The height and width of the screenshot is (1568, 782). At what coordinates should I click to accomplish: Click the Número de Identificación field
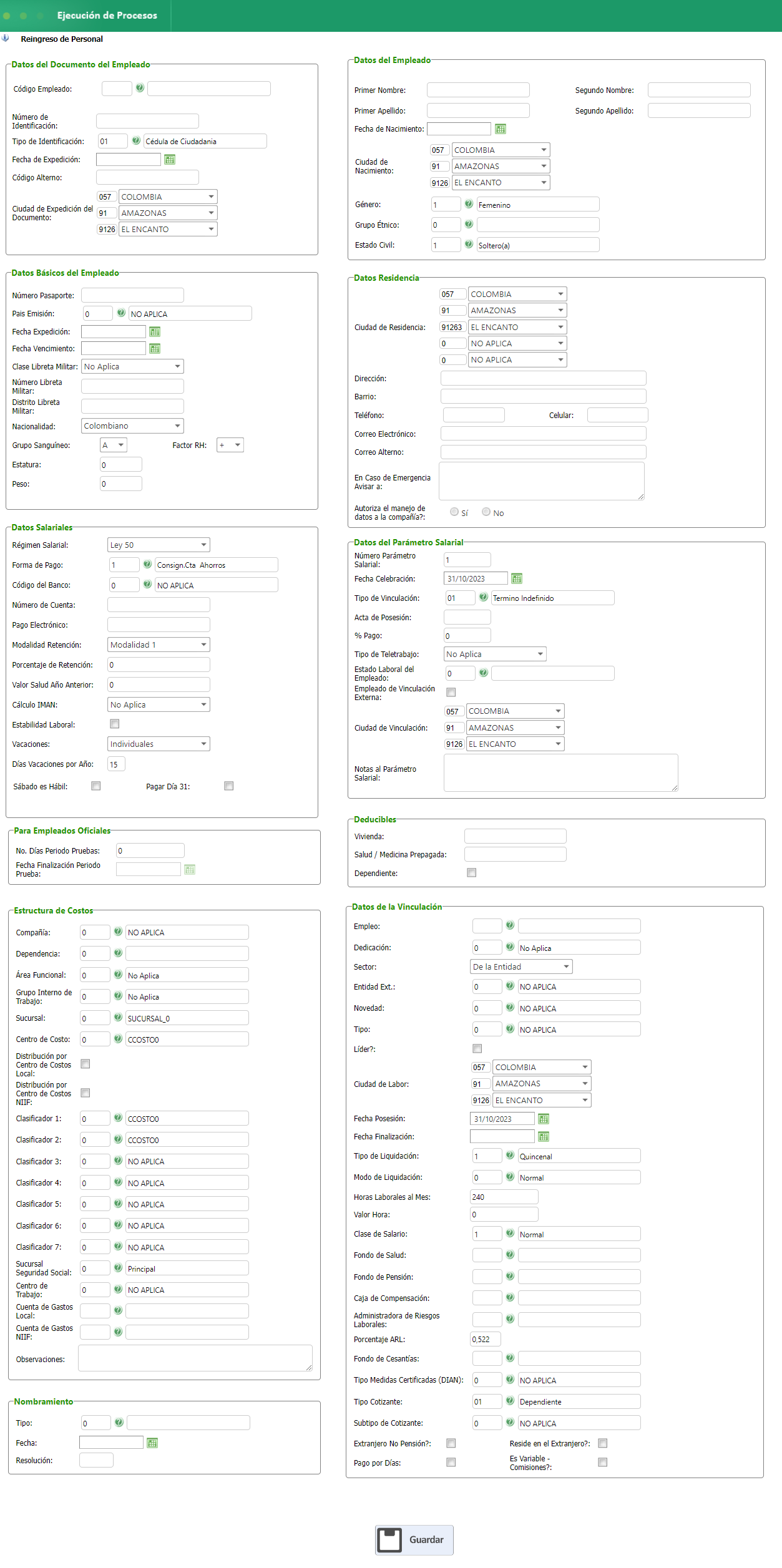tap(147, 121)
